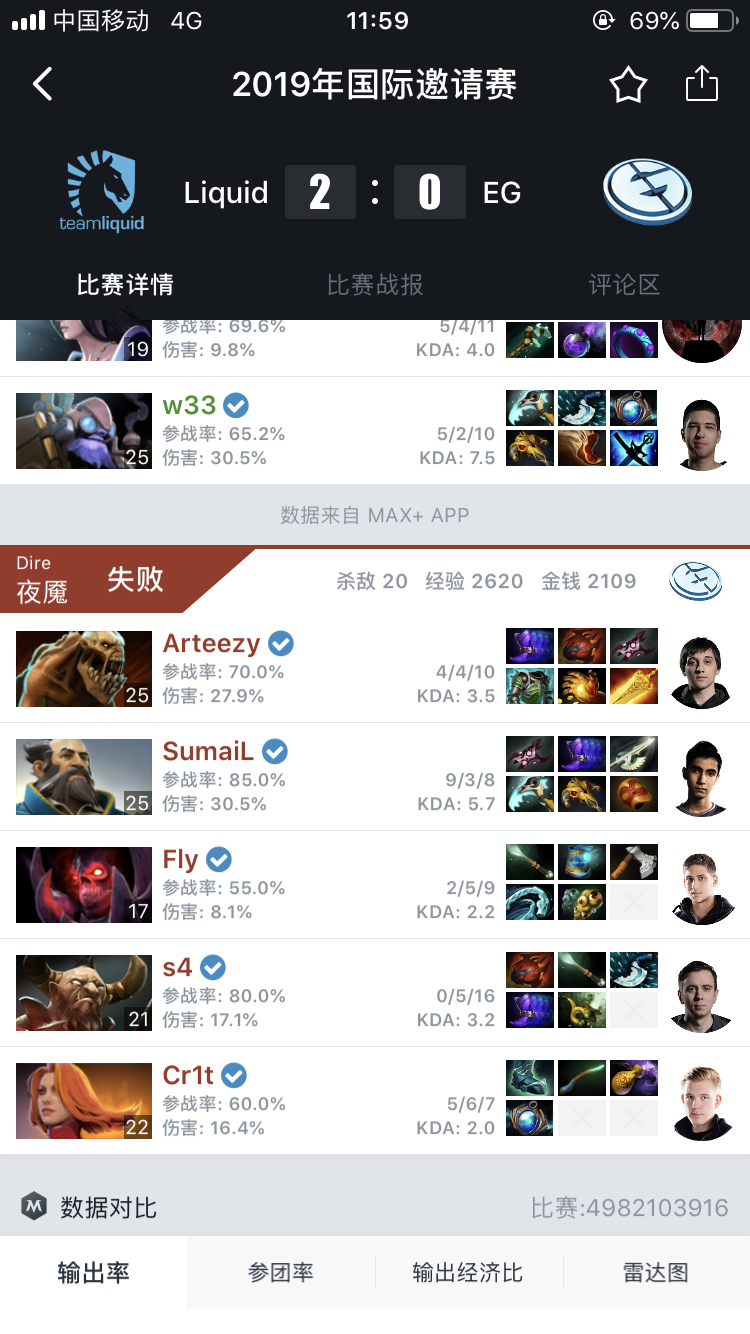Select the 比赛详情 tab

[x=125, y=285]
